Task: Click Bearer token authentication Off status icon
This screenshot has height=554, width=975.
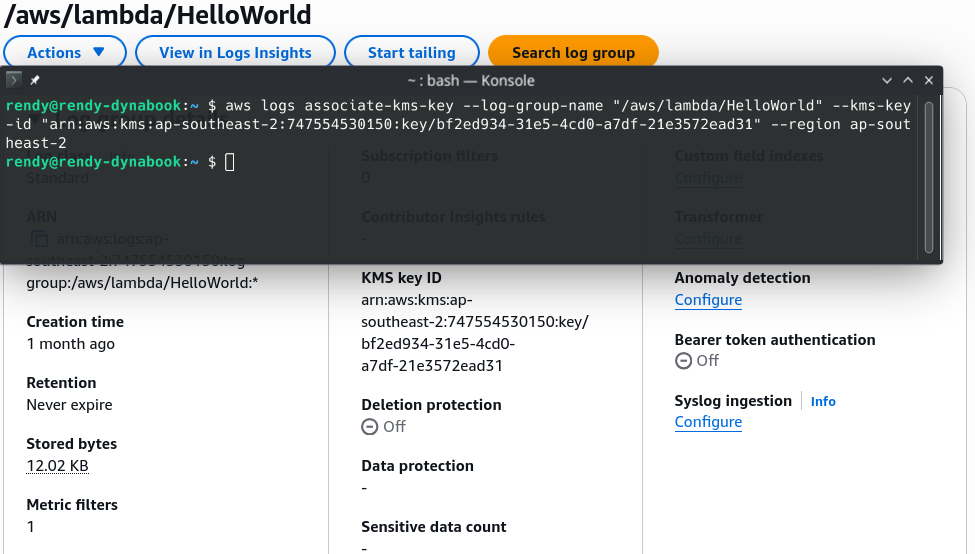Action: pos(683,361)
